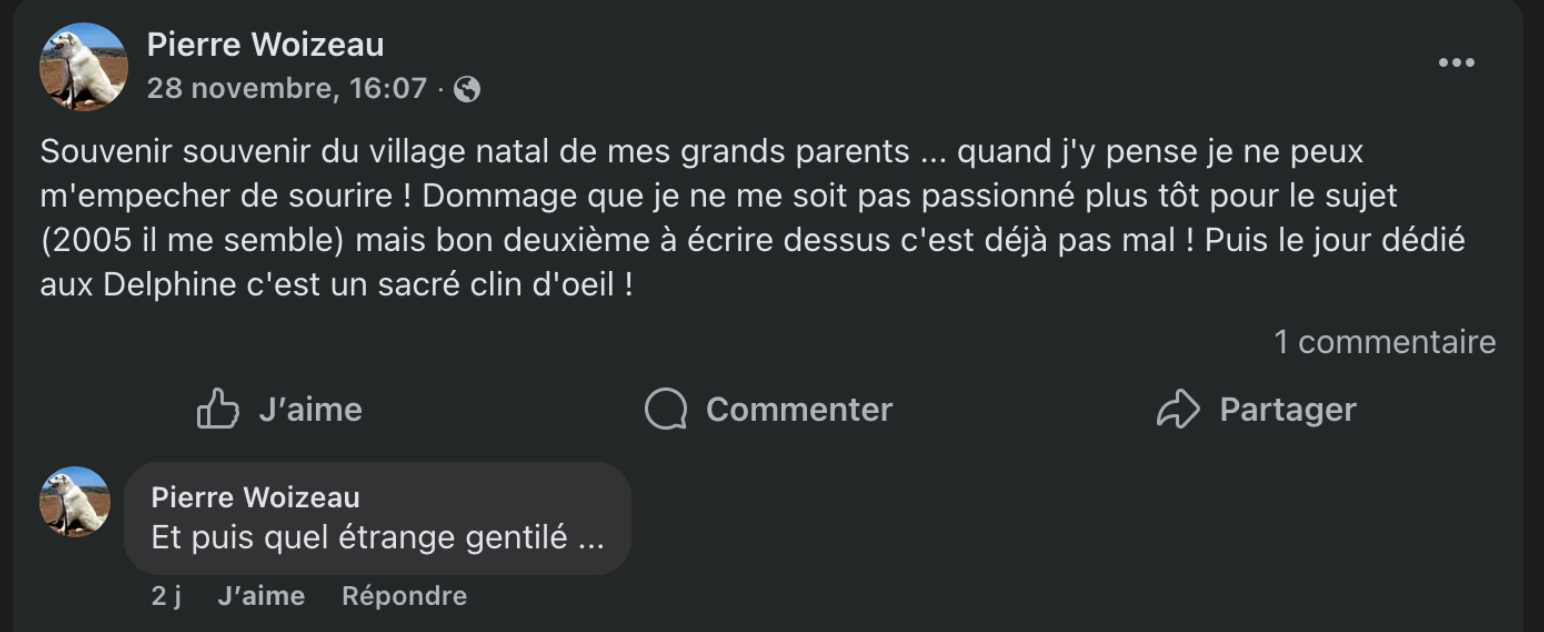Like the comment with its J'aime link
This screenshot has width=1544, height=632.
click(261, 596)
